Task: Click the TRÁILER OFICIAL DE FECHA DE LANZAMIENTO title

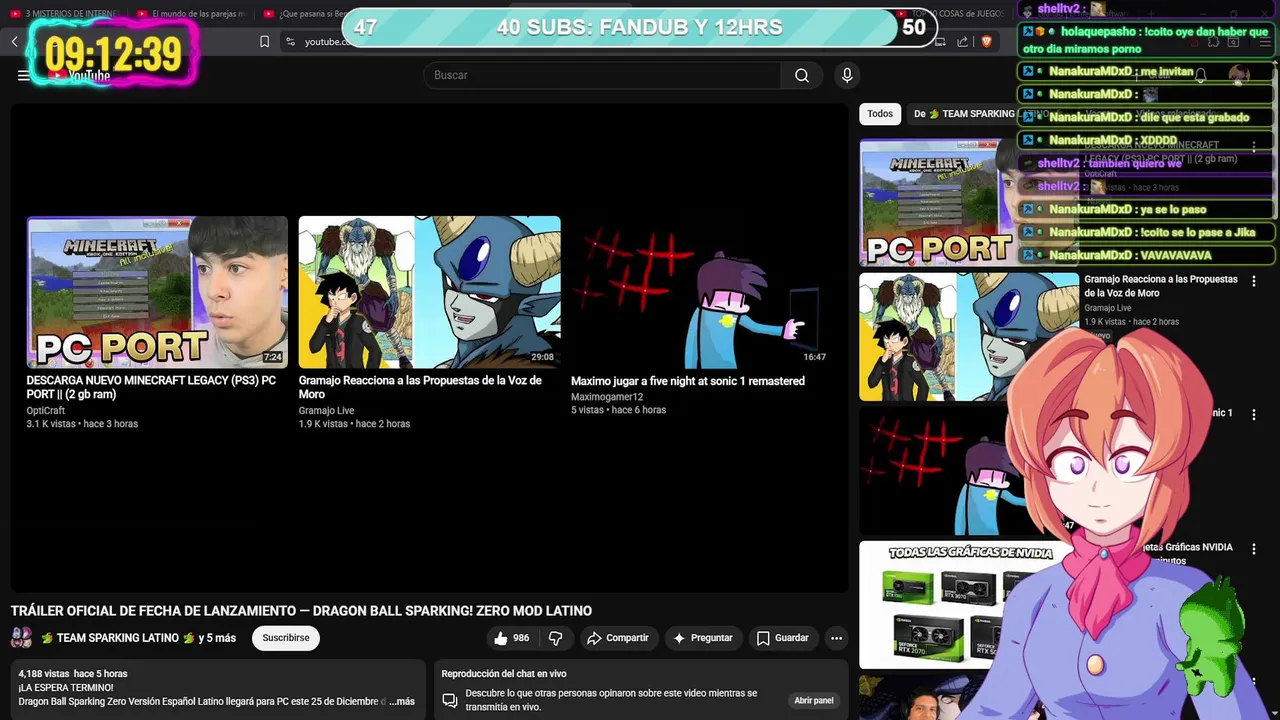Action: click(x=301, y=611)
